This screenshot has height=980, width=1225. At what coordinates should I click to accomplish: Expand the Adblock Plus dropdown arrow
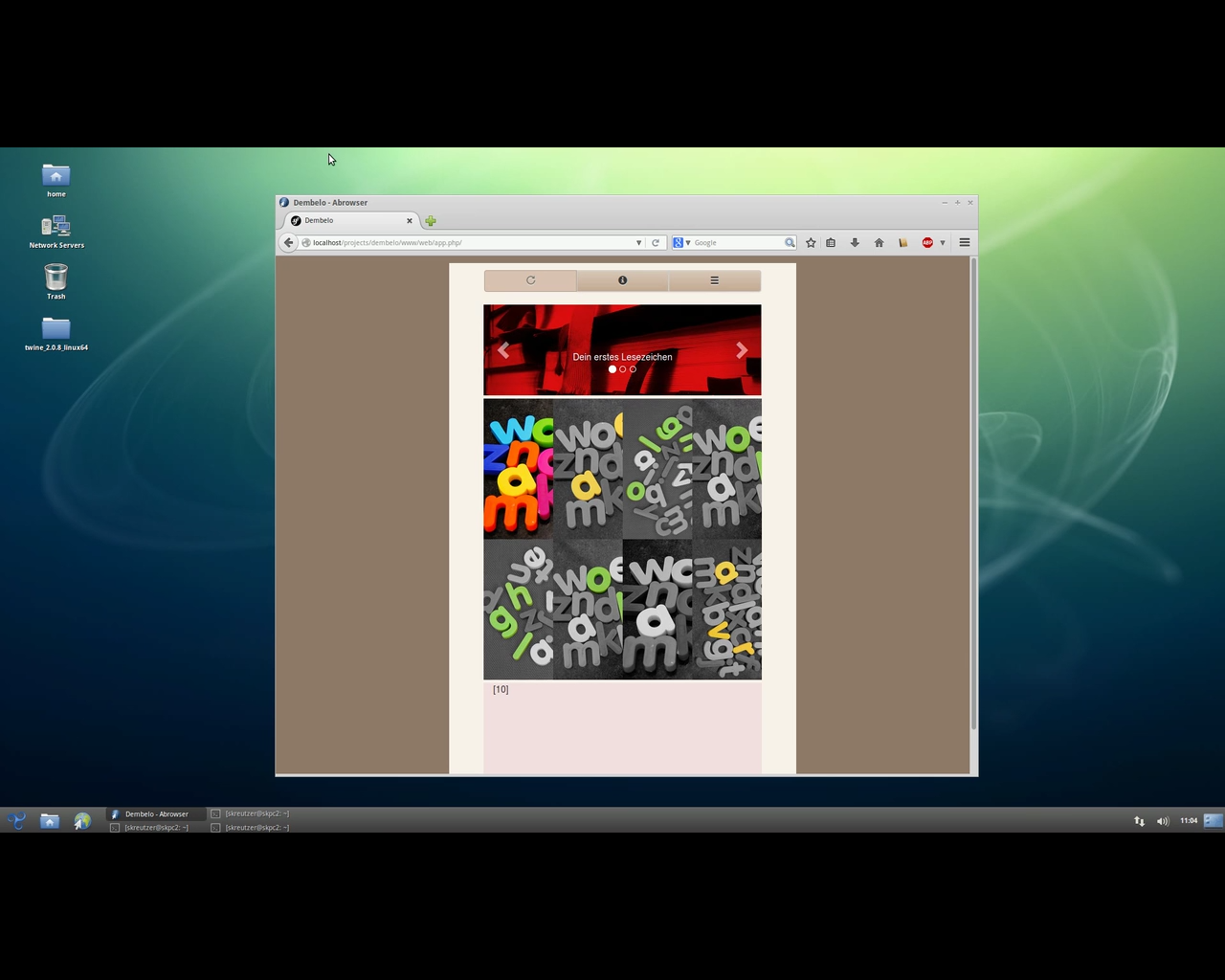click(x=943, y=243)
